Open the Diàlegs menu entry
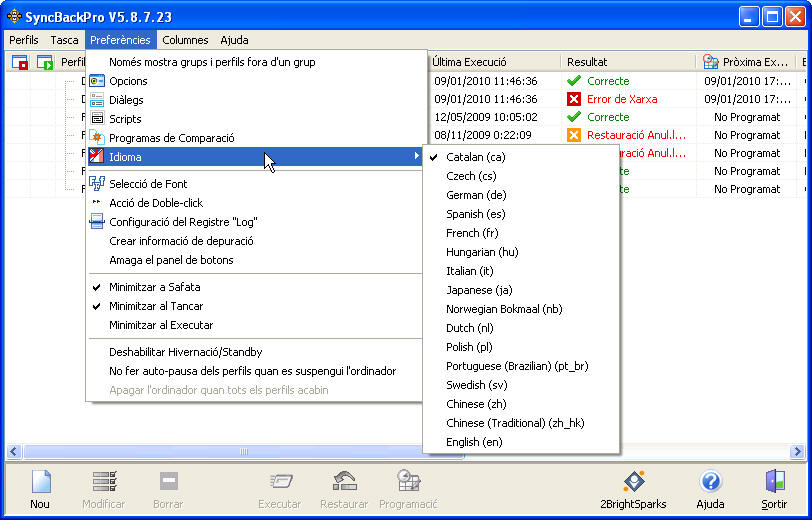The width and height of the screenshot is (812, 520). click(256, 100)
